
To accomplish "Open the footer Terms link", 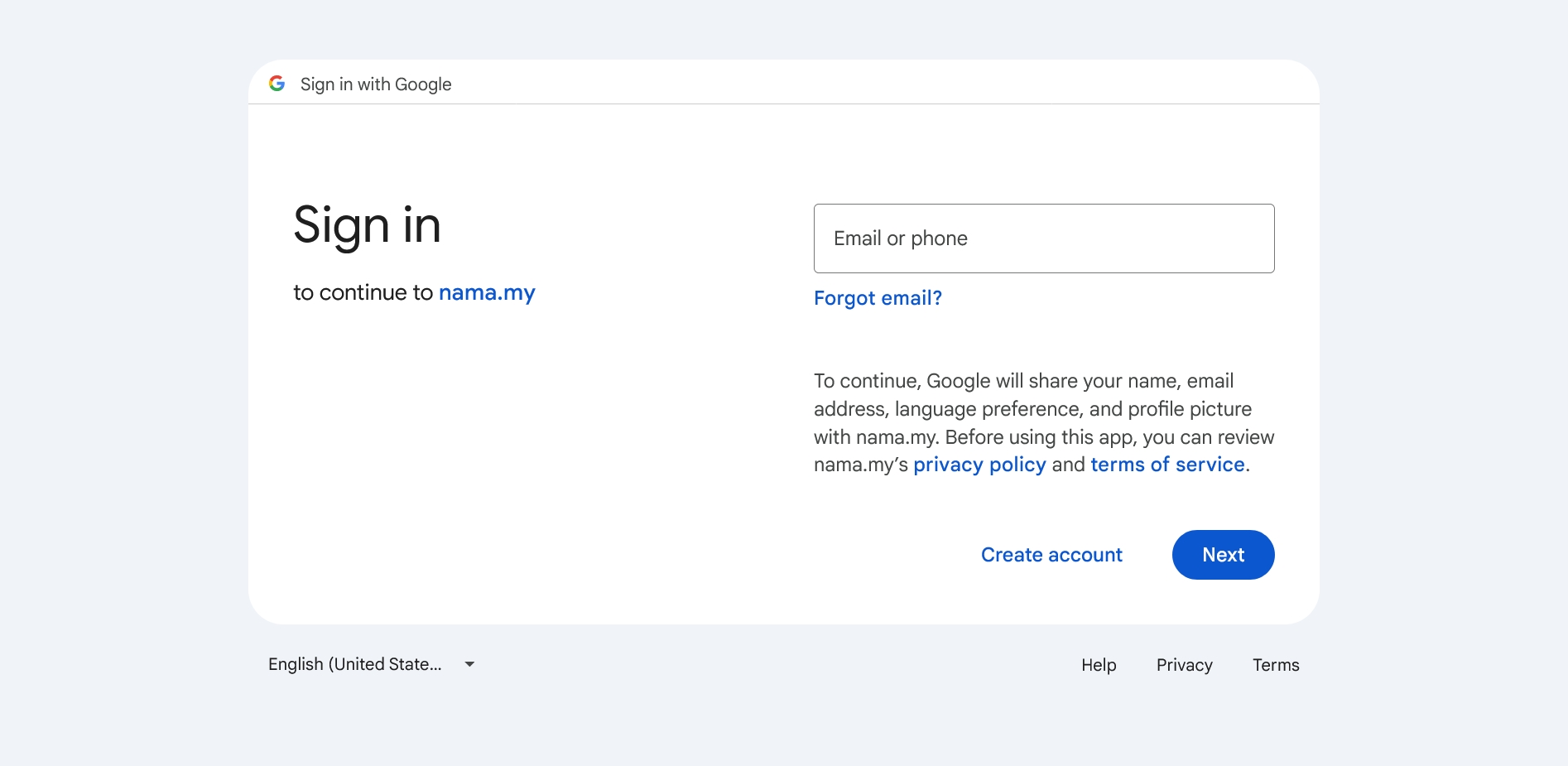I will pyautogui.click(x=1275, y=665).
